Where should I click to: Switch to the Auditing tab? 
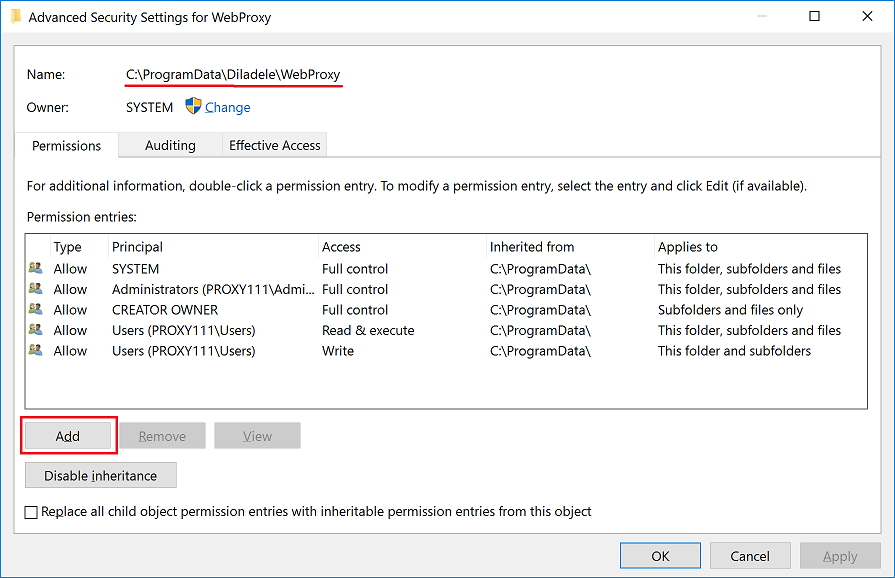coord(170,145)
